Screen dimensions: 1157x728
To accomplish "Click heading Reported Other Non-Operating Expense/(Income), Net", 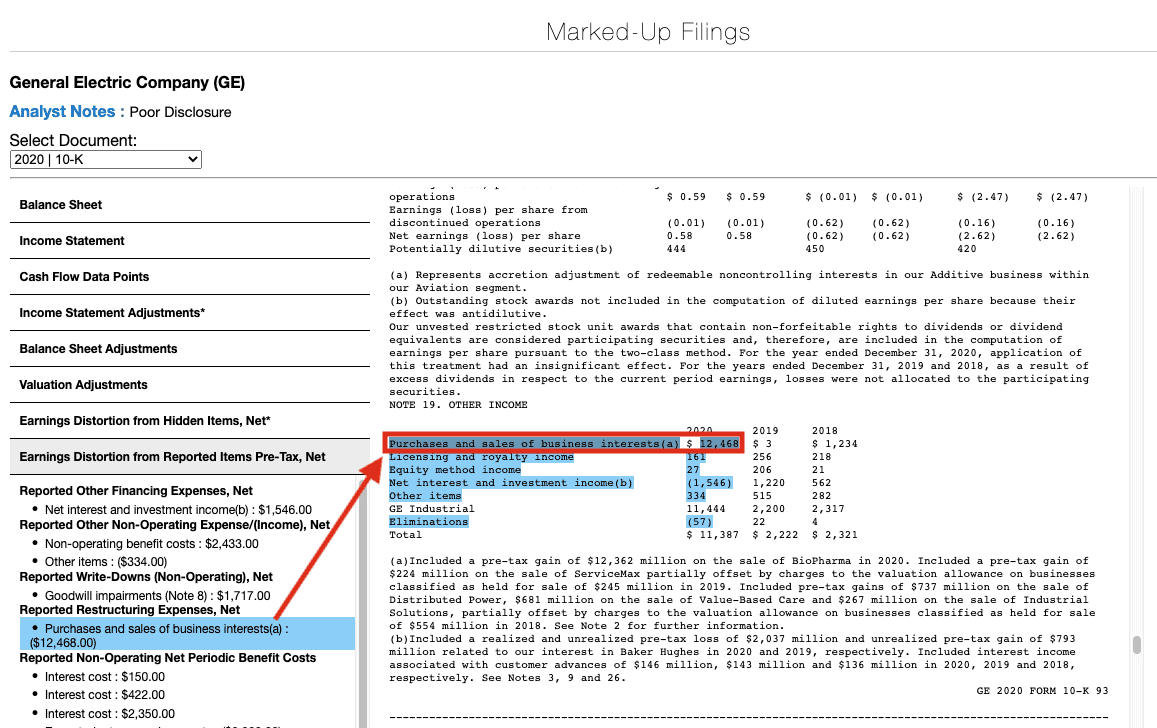I will 174,525.
